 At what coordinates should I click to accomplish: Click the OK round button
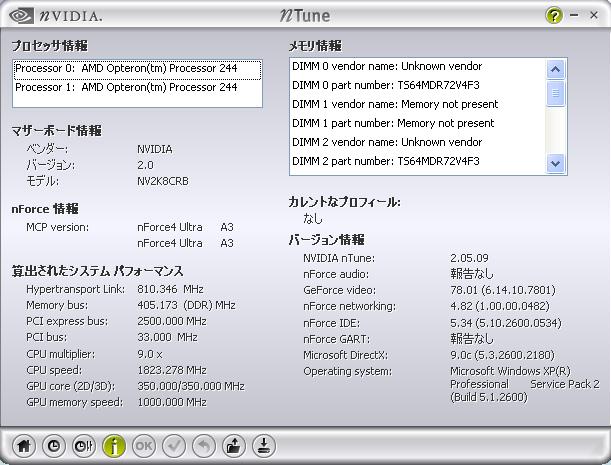(144, 446)
